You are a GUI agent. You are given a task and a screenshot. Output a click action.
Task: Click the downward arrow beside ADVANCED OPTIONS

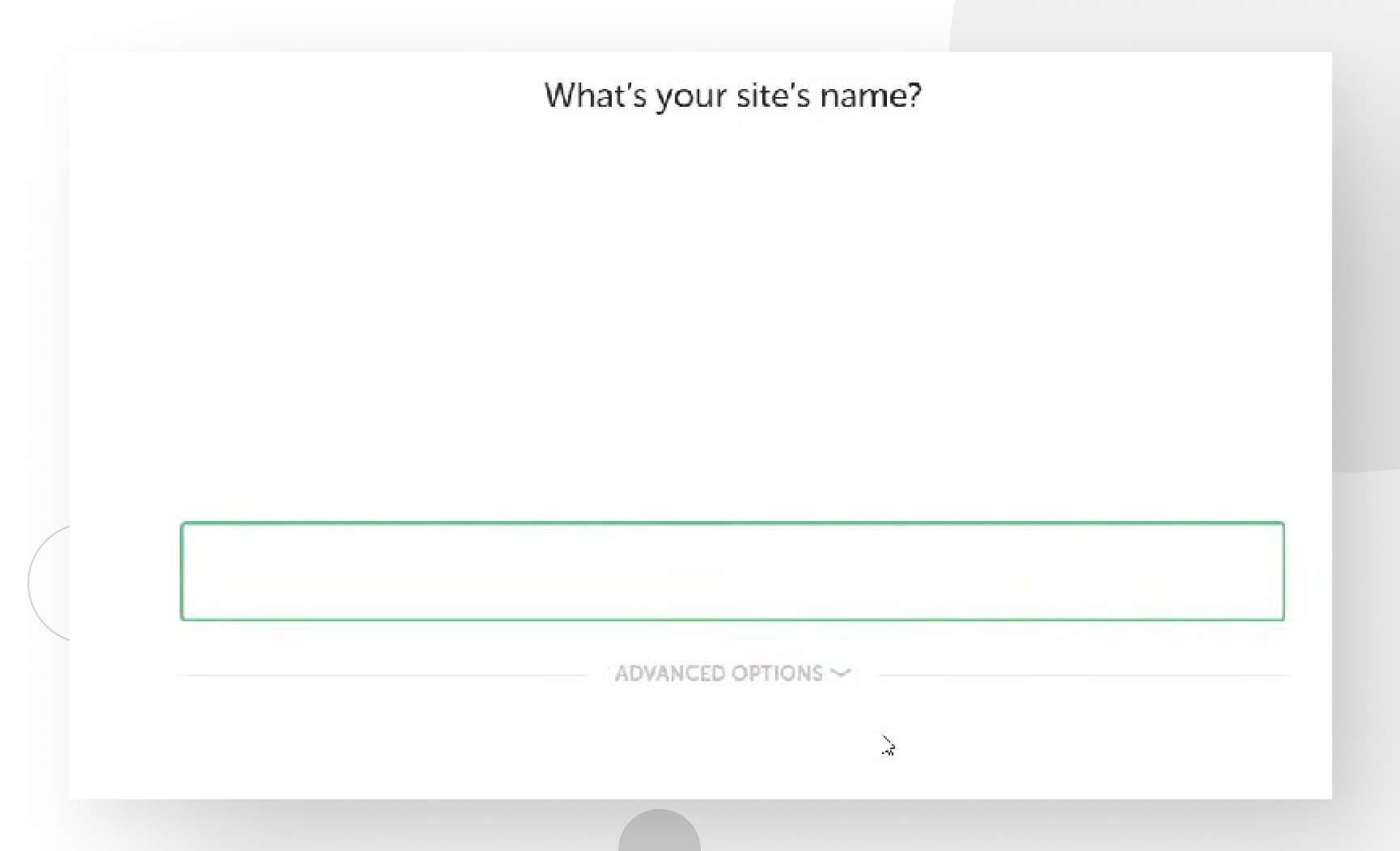839,673
